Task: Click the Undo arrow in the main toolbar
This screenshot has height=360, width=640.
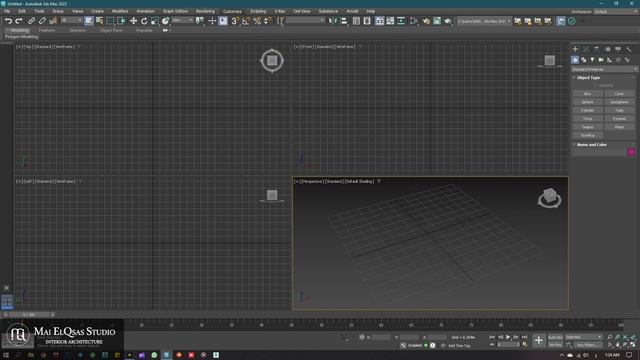Action: pyautogui.click(x=8, y=21)
